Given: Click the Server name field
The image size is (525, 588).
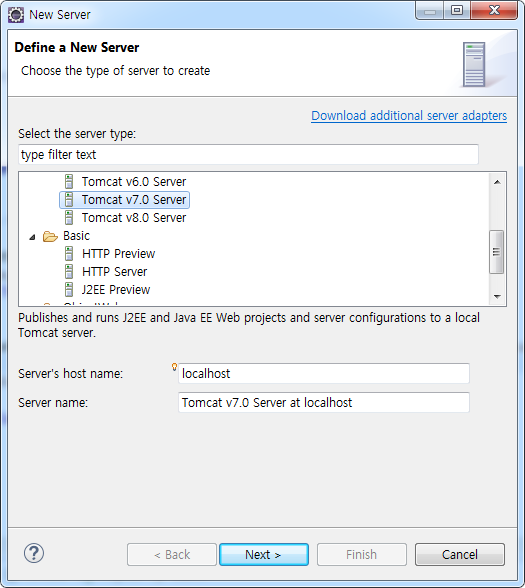Looking at the screenshot, I should click(x=324, y=403).
